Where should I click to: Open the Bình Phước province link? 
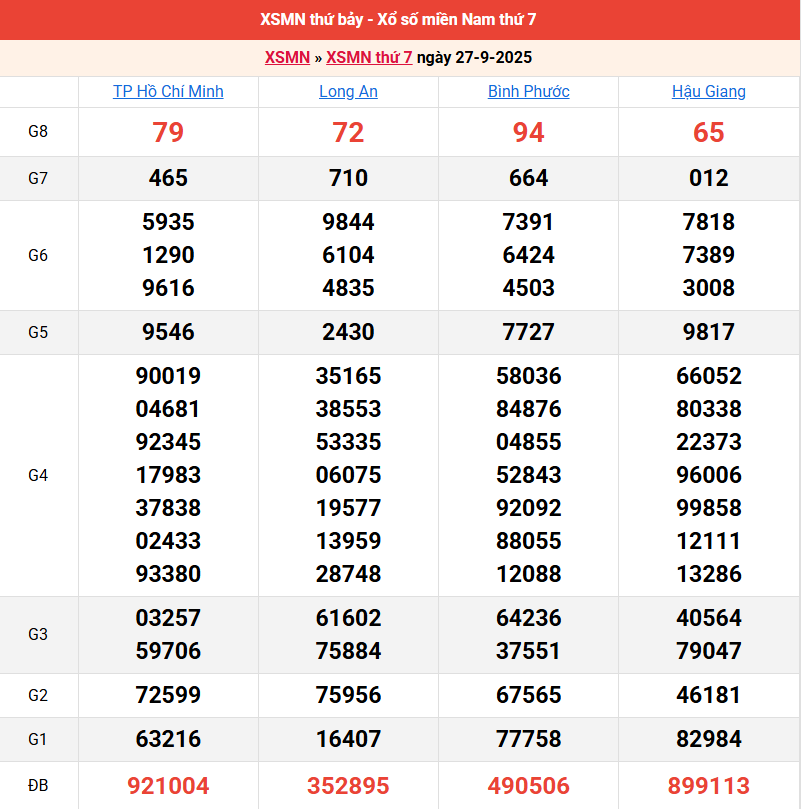point(528,92)
